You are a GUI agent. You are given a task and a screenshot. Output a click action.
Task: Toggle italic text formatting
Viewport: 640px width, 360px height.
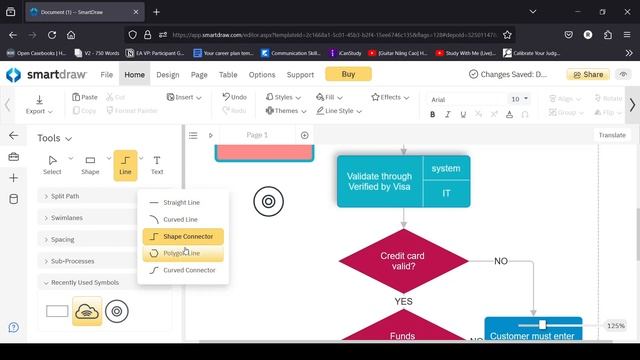click(448, 115)
